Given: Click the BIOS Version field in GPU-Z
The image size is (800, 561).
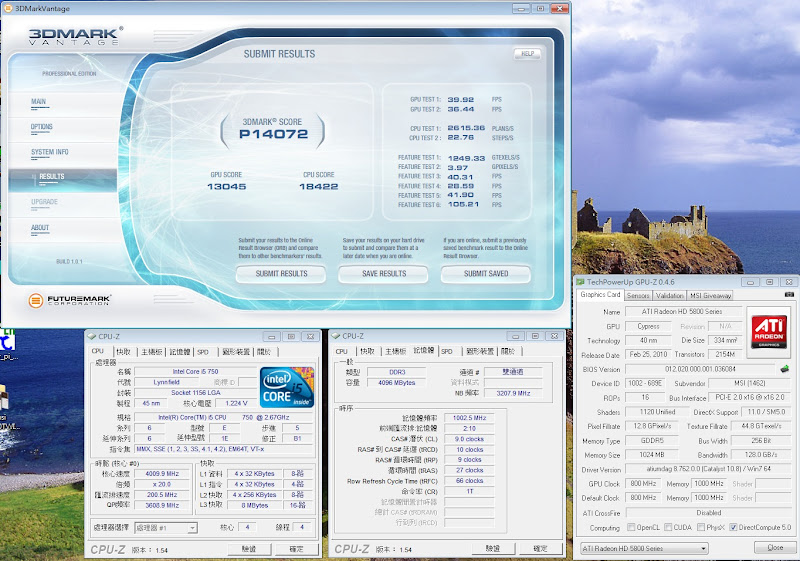Looking at the screenshot, I should (700, 369).
